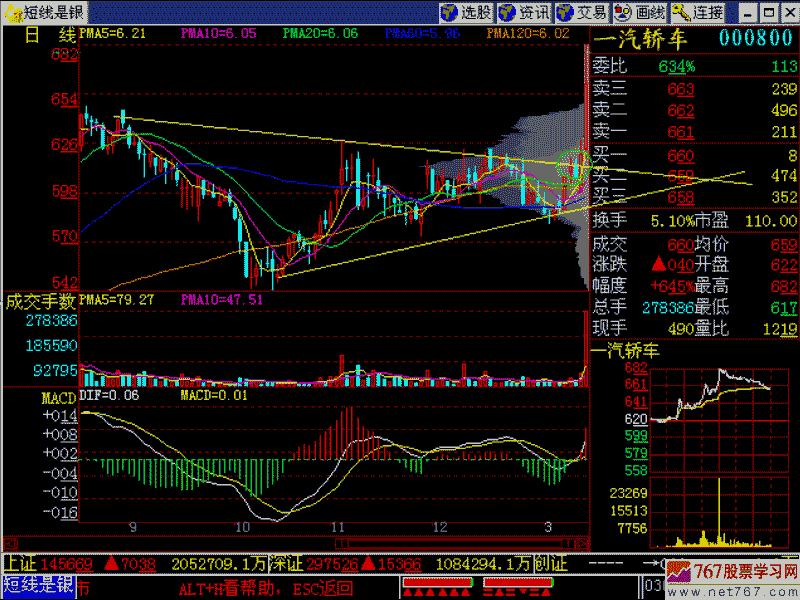
Task: Click the 连接 connection key button
Action: tap(698, 12)
